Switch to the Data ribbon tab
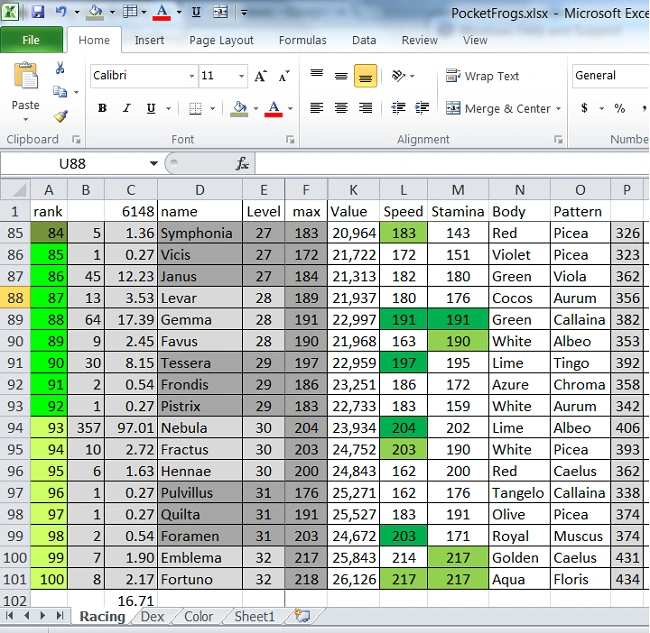Viewport: 650px width, 633px height. 364,40
